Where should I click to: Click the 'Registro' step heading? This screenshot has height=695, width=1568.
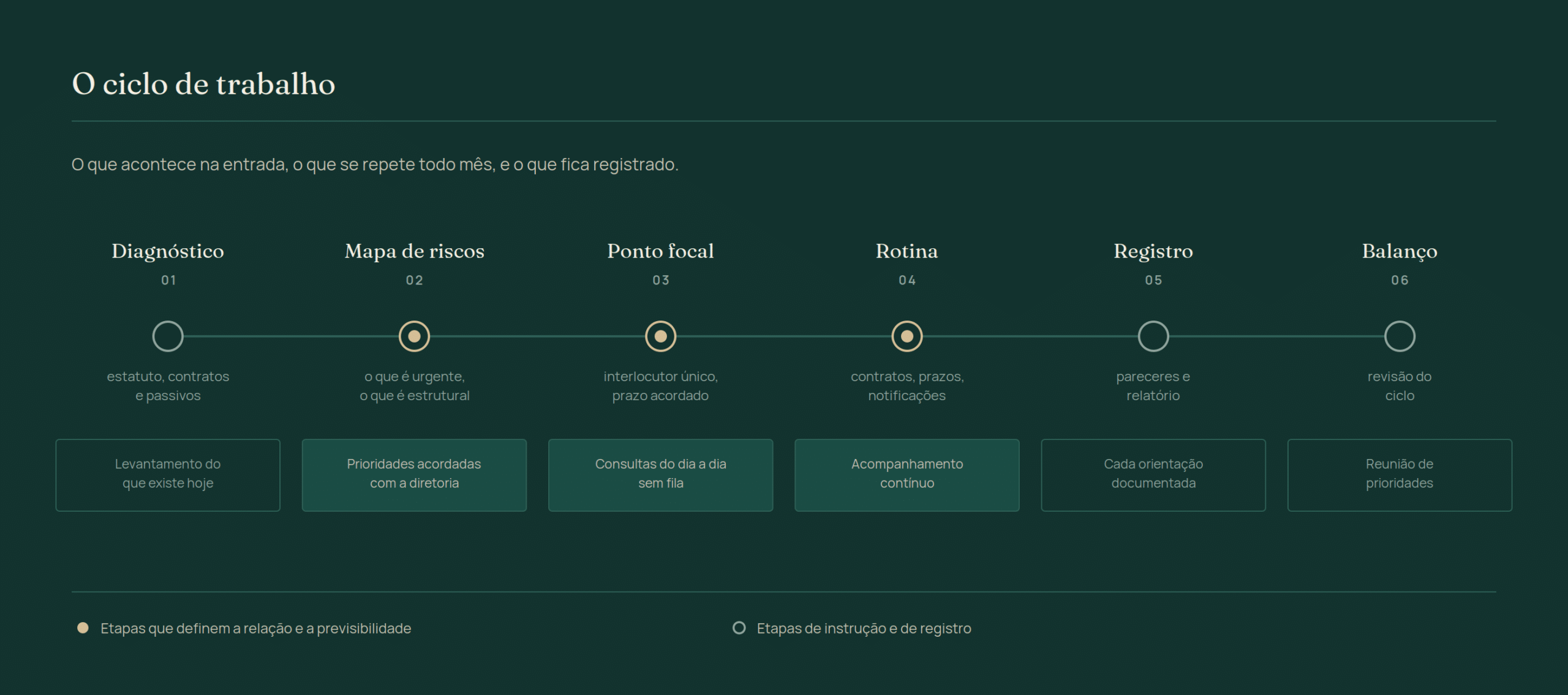[x=1153, y=251]
